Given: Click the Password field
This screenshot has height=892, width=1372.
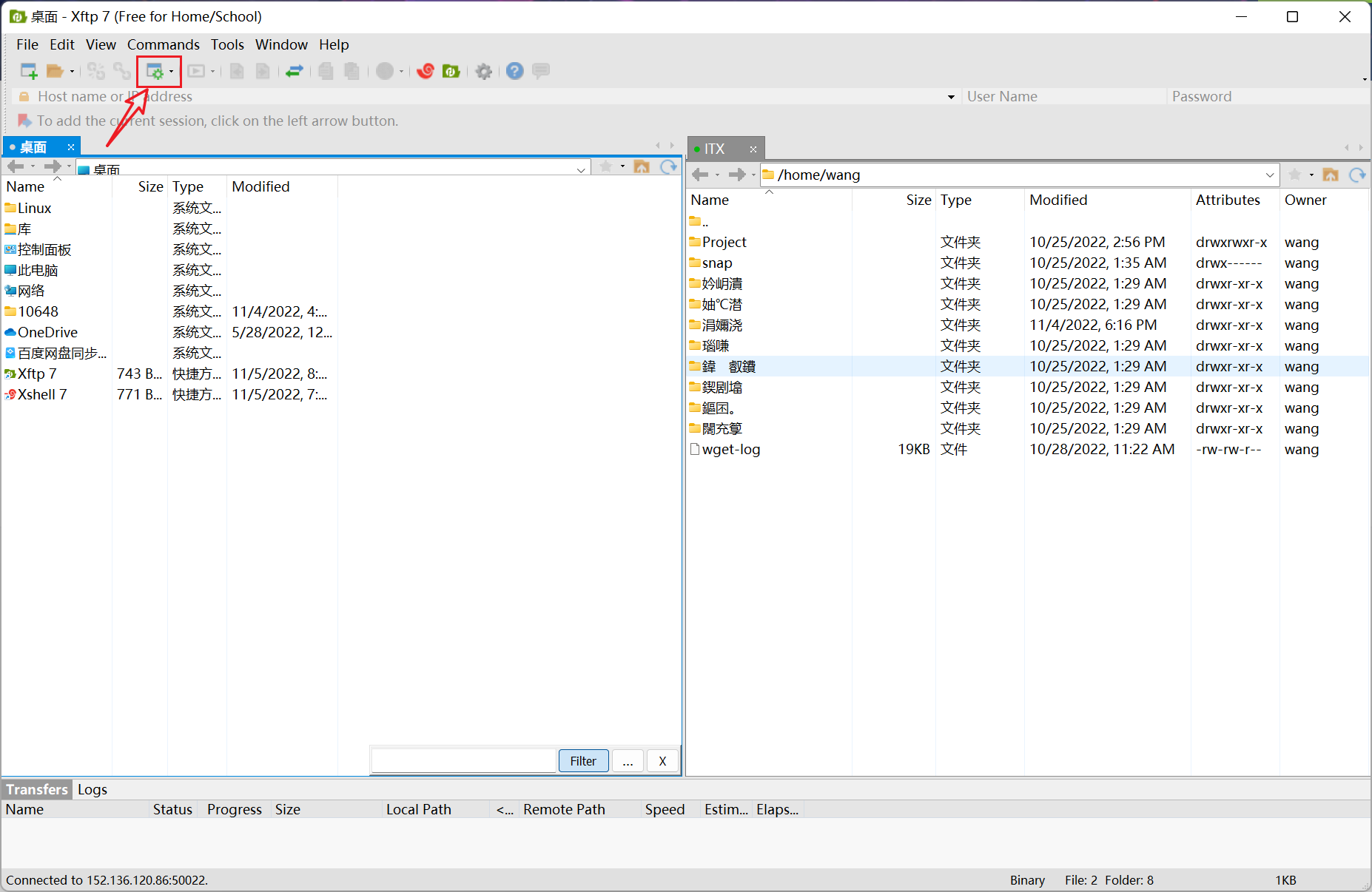Looking at the screenshot, I should coord(1268,97).
